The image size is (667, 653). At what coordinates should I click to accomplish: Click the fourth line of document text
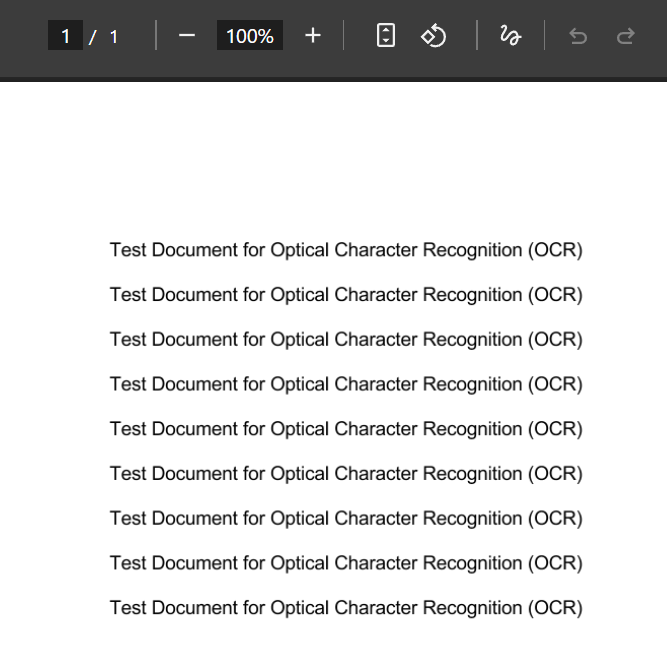[345, 384]
